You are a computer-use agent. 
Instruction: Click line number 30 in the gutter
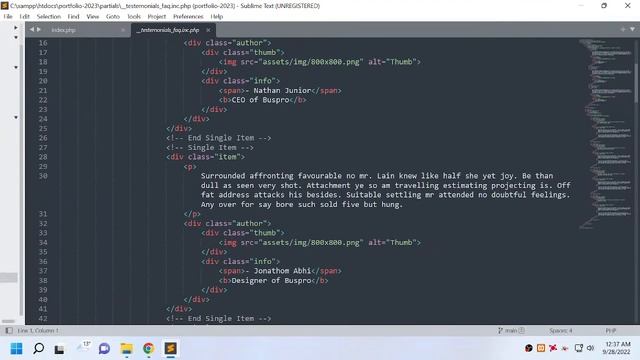click(43, 176)
